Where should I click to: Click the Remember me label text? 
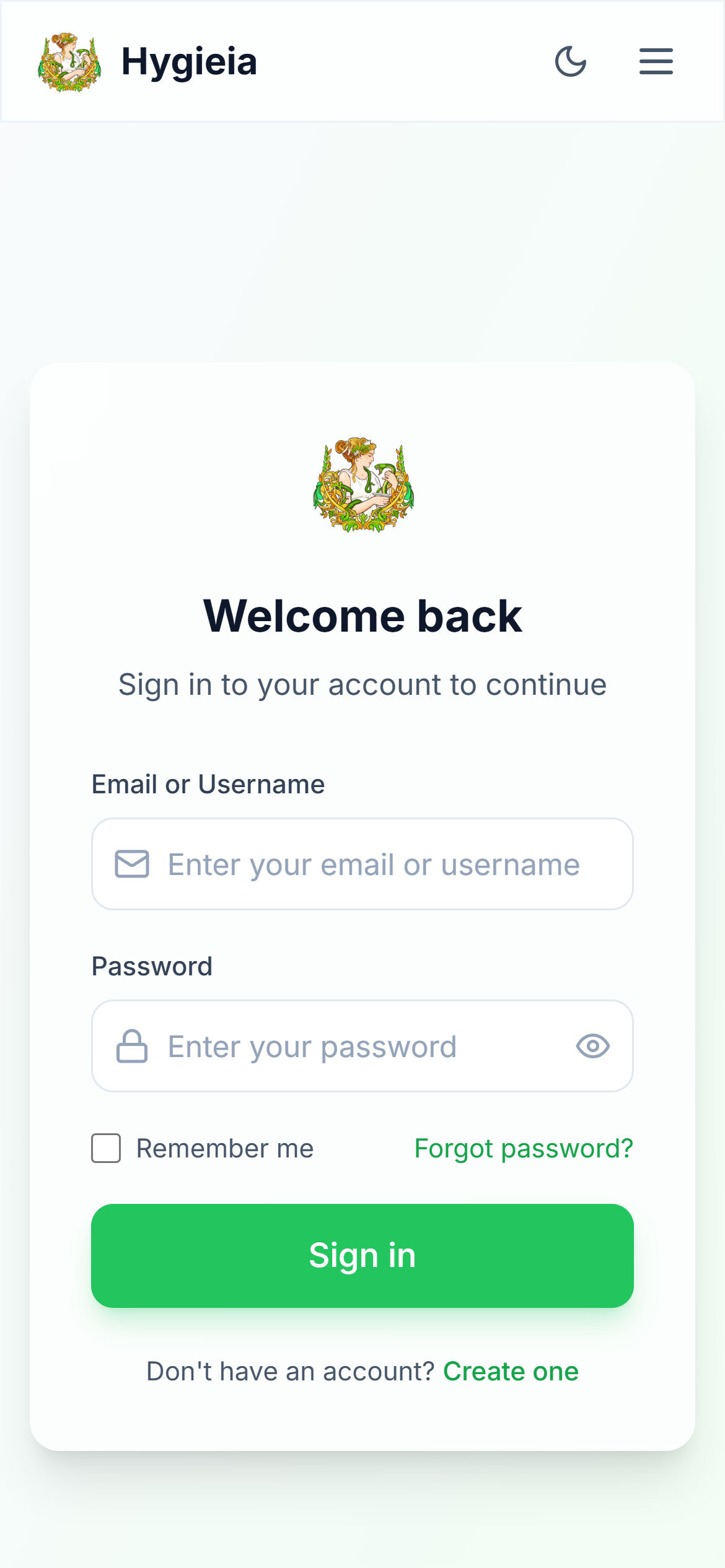pos(225,1149)
